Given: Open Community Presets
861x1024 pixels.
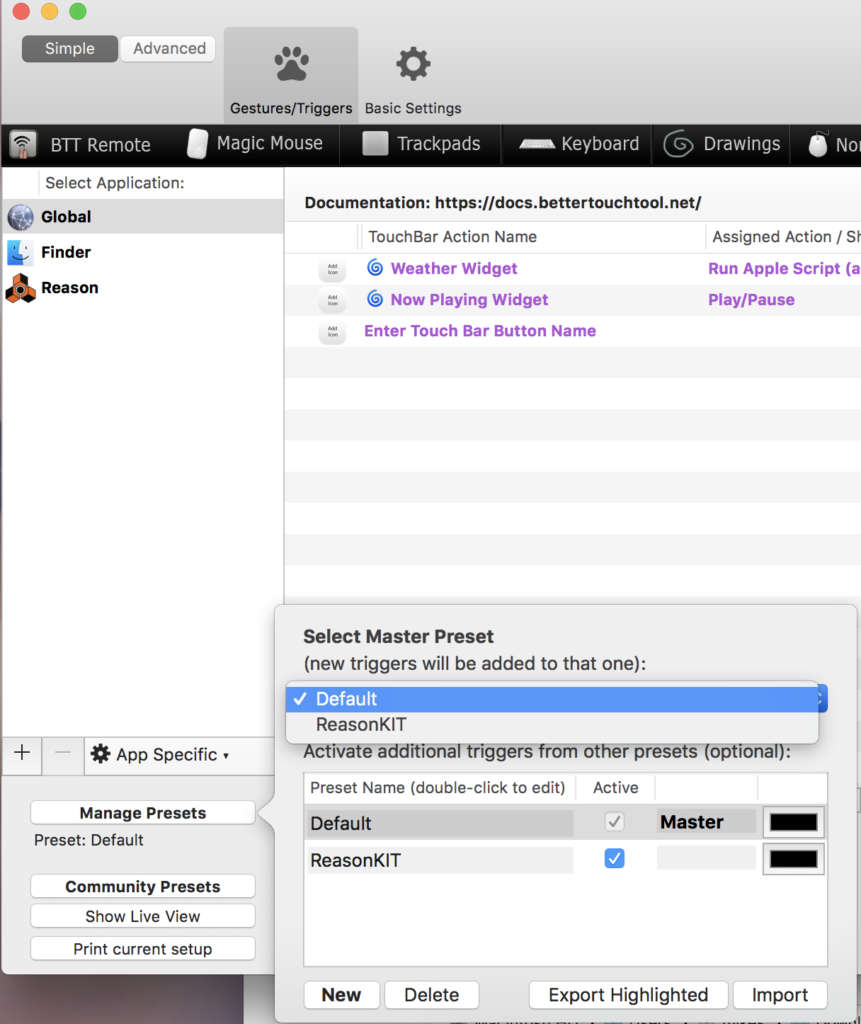Looking at the screenshot, I should (142, 887).
